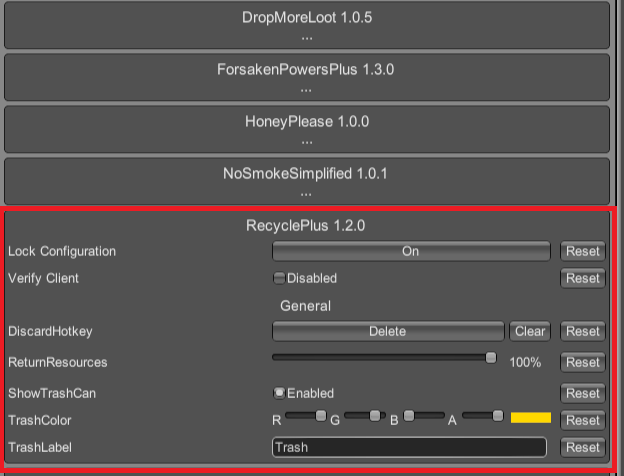The image size is (624, 476).
Task: Click the 100% ReturnResources value
Action: pos(525,362)
